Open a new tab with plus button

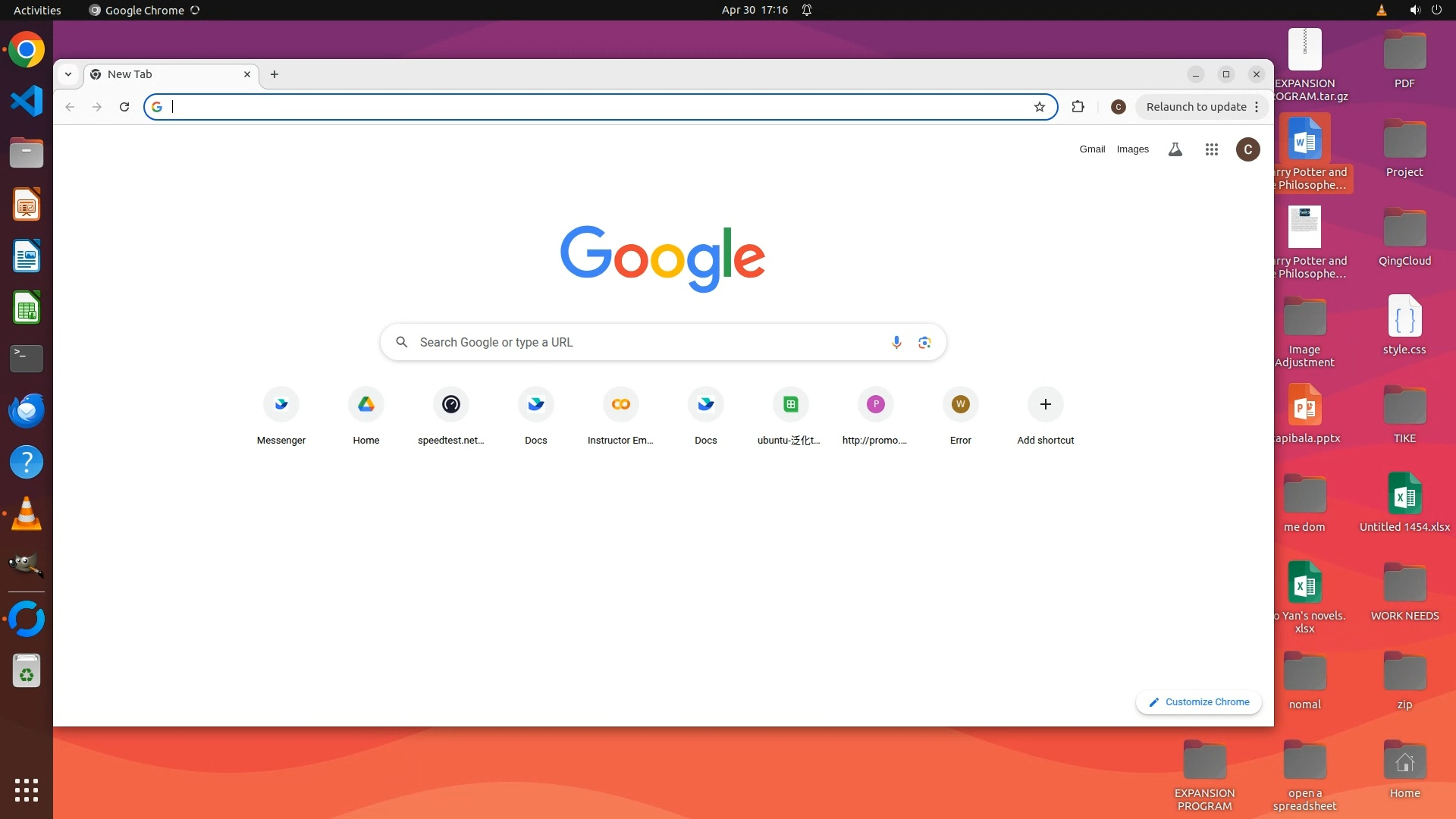coord(275,74)
